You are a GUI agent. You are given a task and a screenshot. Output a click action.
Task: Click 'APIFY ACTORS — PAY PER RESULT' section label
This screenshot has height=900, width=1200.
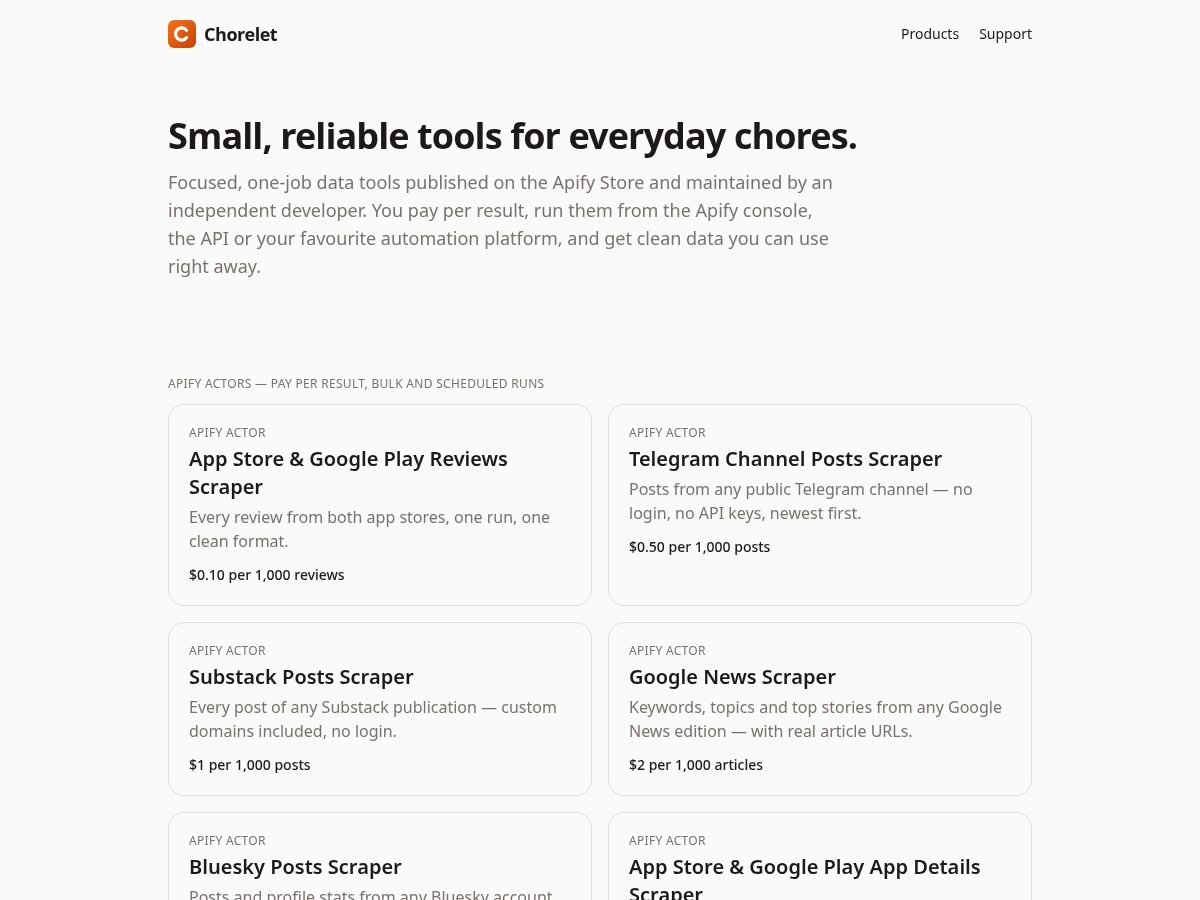(356, 384)
